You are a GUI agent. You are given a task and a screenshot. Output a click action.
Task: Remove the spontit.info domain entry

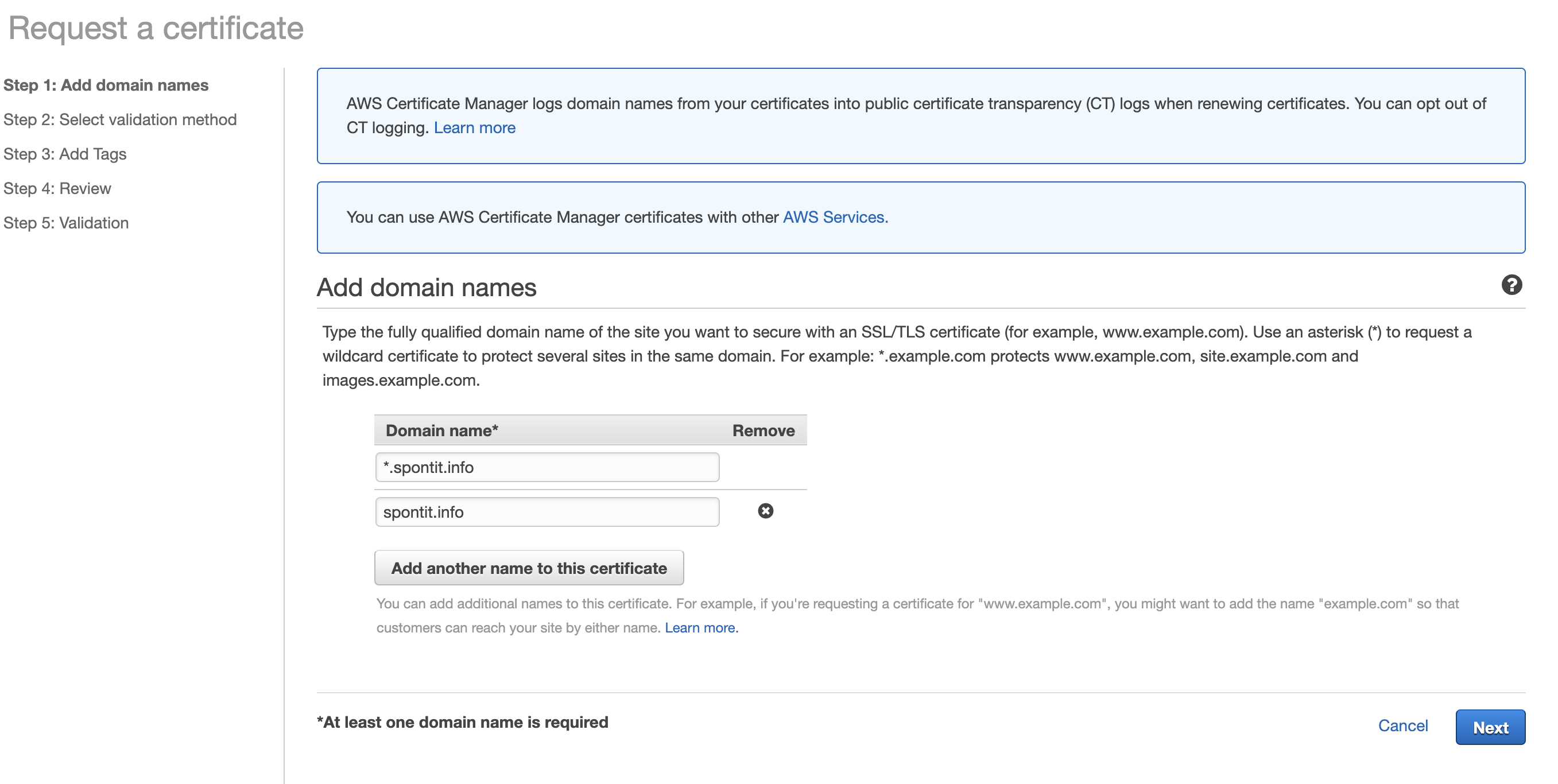click(x=765, y=511)
